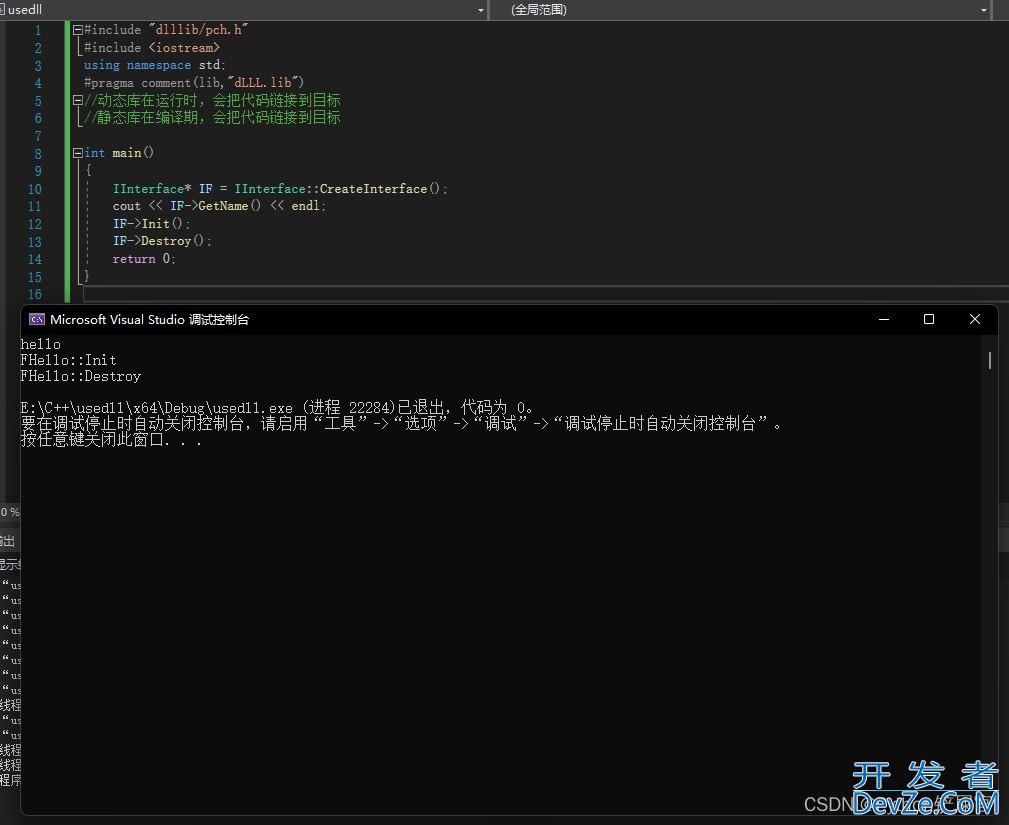Click the console line starting '要在调试停止时自动关闭控制台'

[401, 424]
